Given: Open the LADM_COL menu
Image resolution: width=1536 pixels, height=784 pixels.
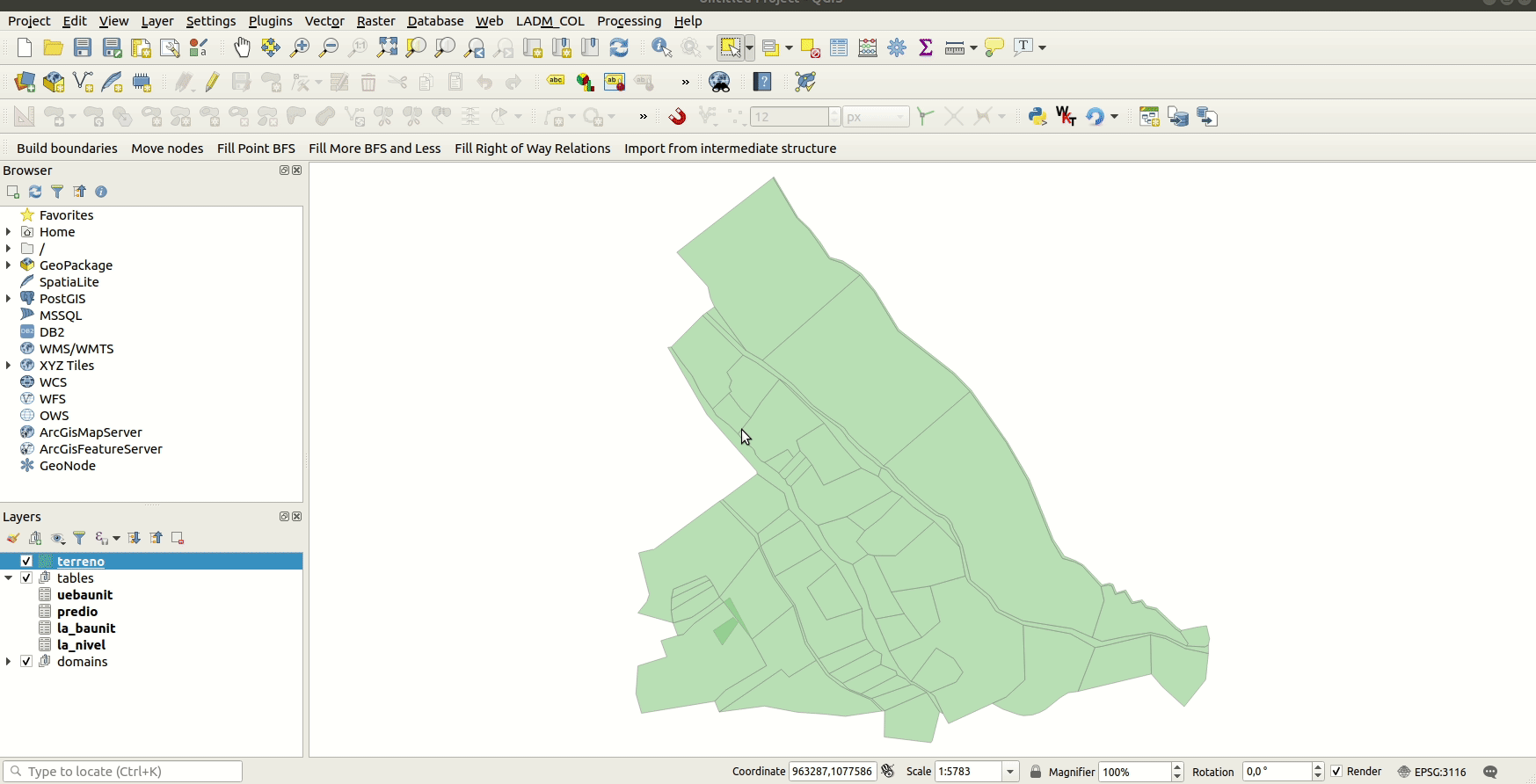Looking at the screenshot, I should (550, 21).
